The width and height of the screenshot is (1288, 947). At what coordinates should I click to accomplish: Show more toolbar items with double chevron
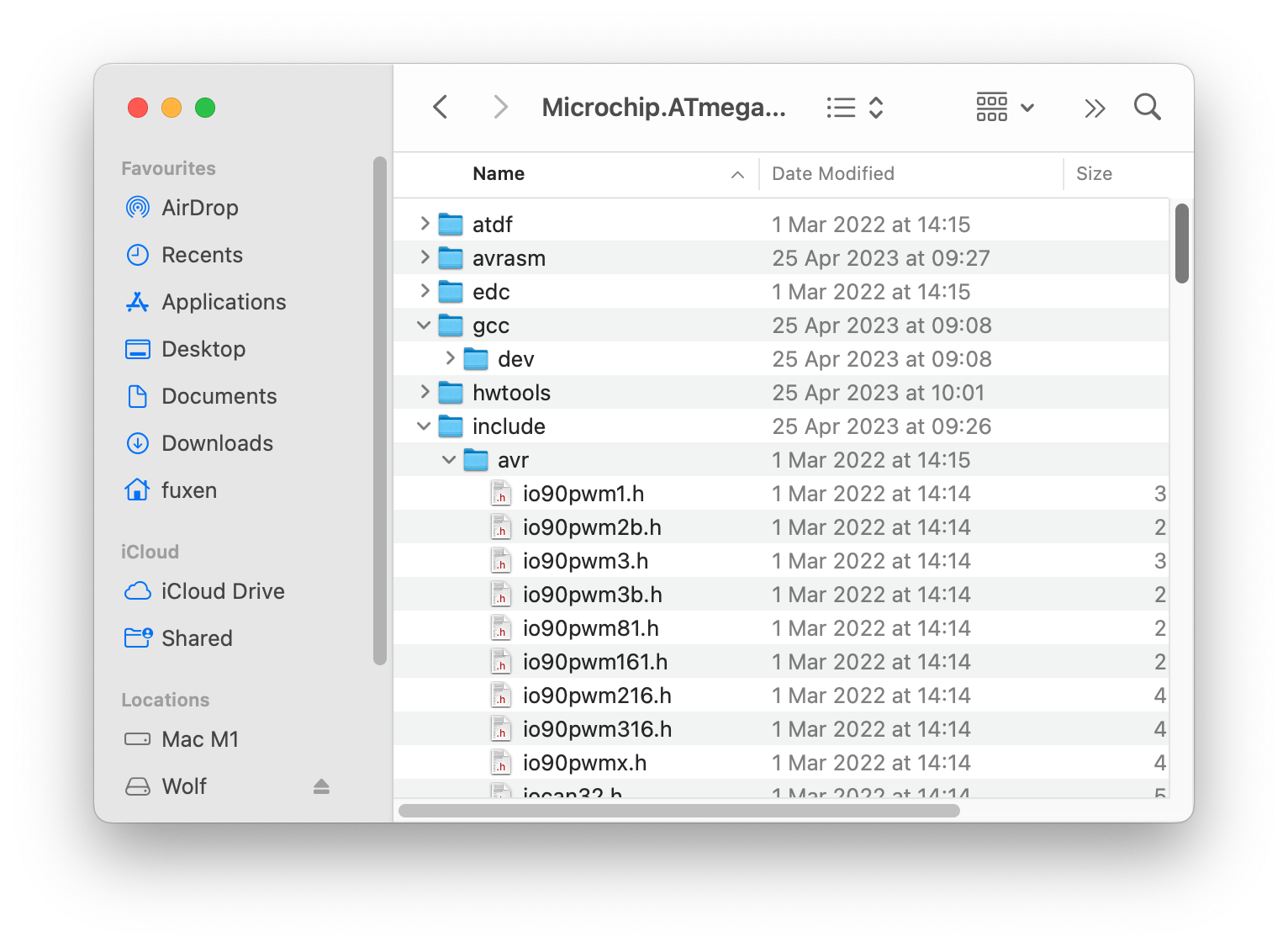(1095, 108)
